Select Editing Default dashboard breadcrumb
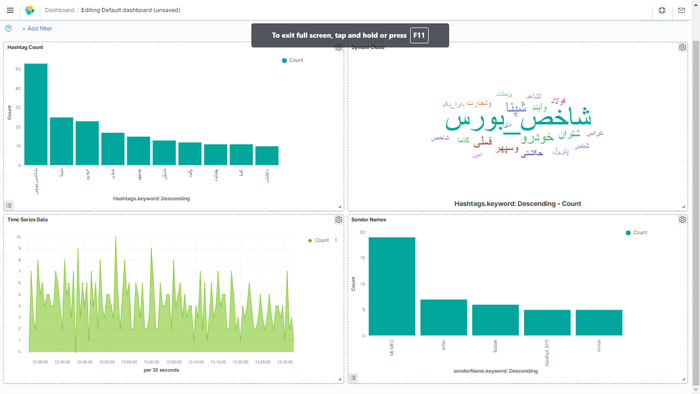This screenshot has width=700, height=394. pos(131,10)
